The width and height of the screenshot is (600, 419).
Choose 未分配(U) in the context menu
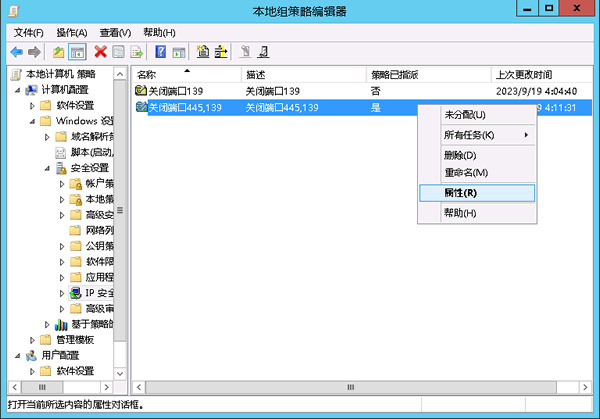[477, 115]
